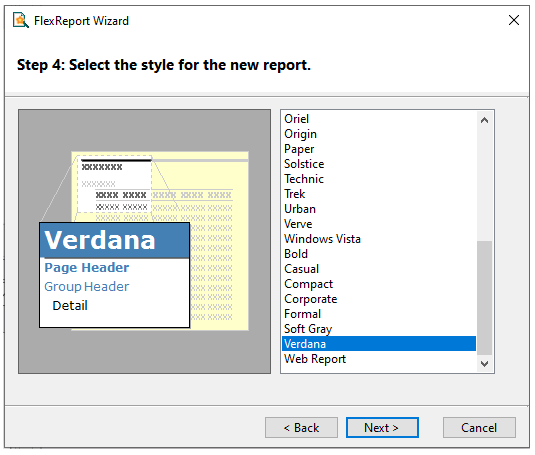Return to previous step with Back
Image resolution: width=535 pixels, height=455 pixels.
[x=301, y=427]
